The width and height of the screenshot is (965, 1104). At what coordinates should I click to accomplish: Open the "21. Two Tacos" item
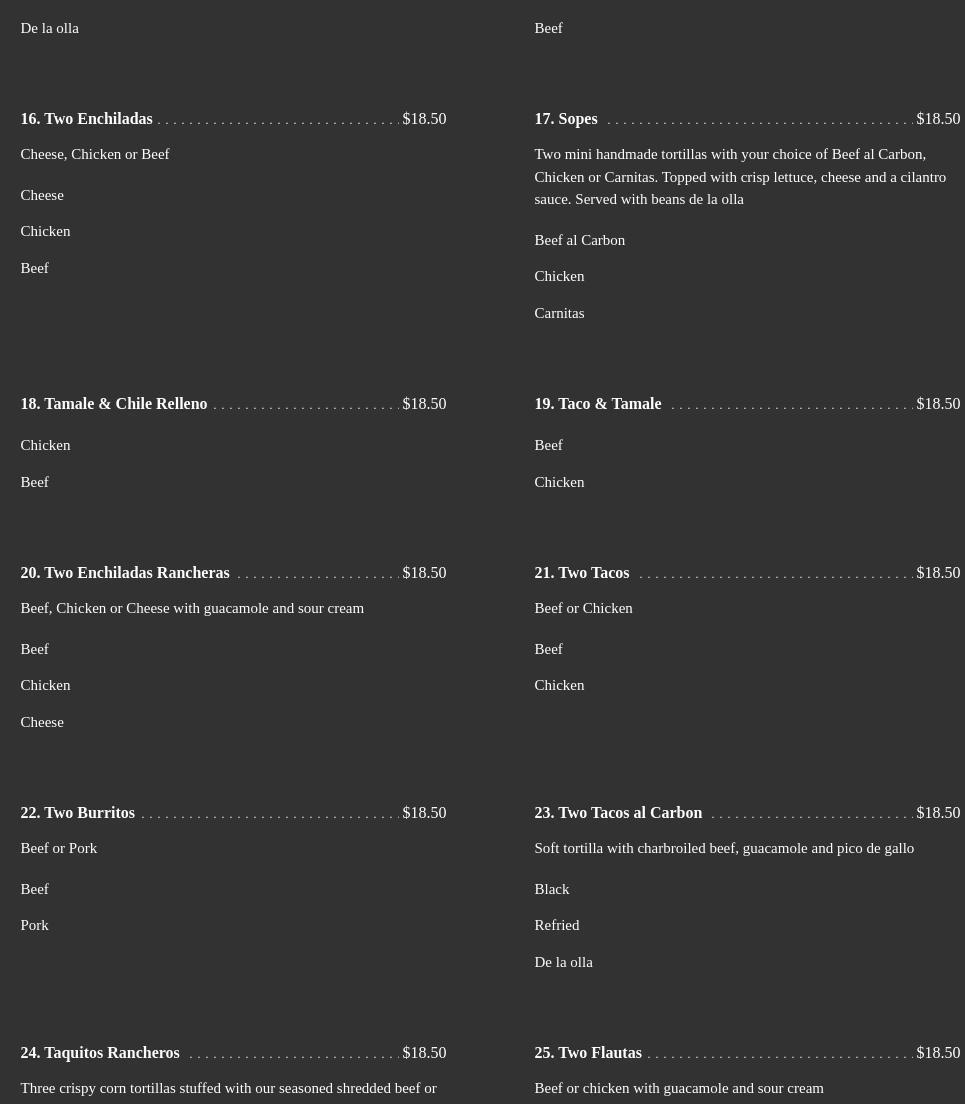pyautogui.click(x=581, y=573)
